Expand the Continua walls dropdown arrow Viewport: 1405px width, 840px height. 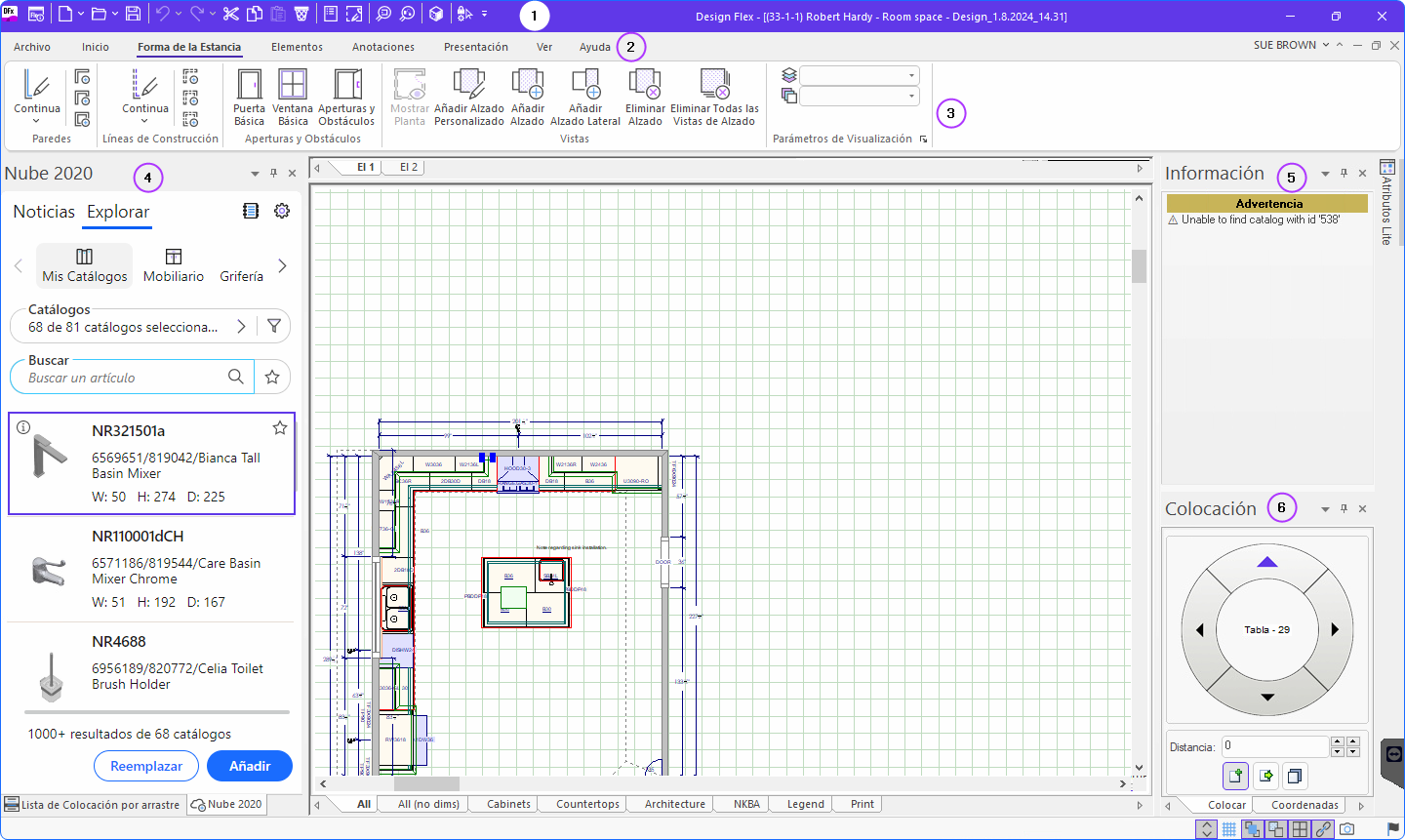(x=36, y=121)
